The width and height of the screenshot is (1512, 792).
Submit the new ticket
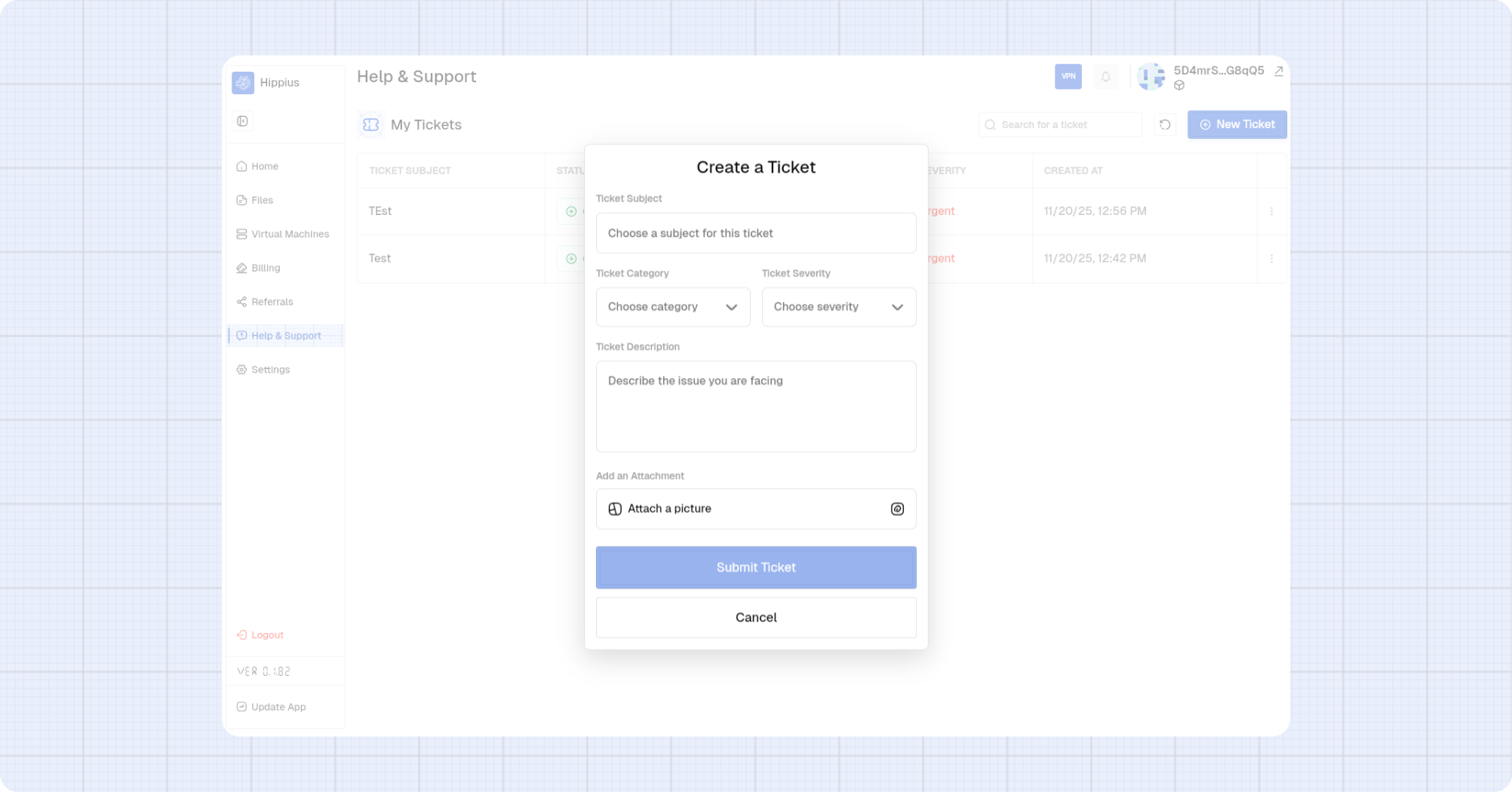(x=755, y=567)
